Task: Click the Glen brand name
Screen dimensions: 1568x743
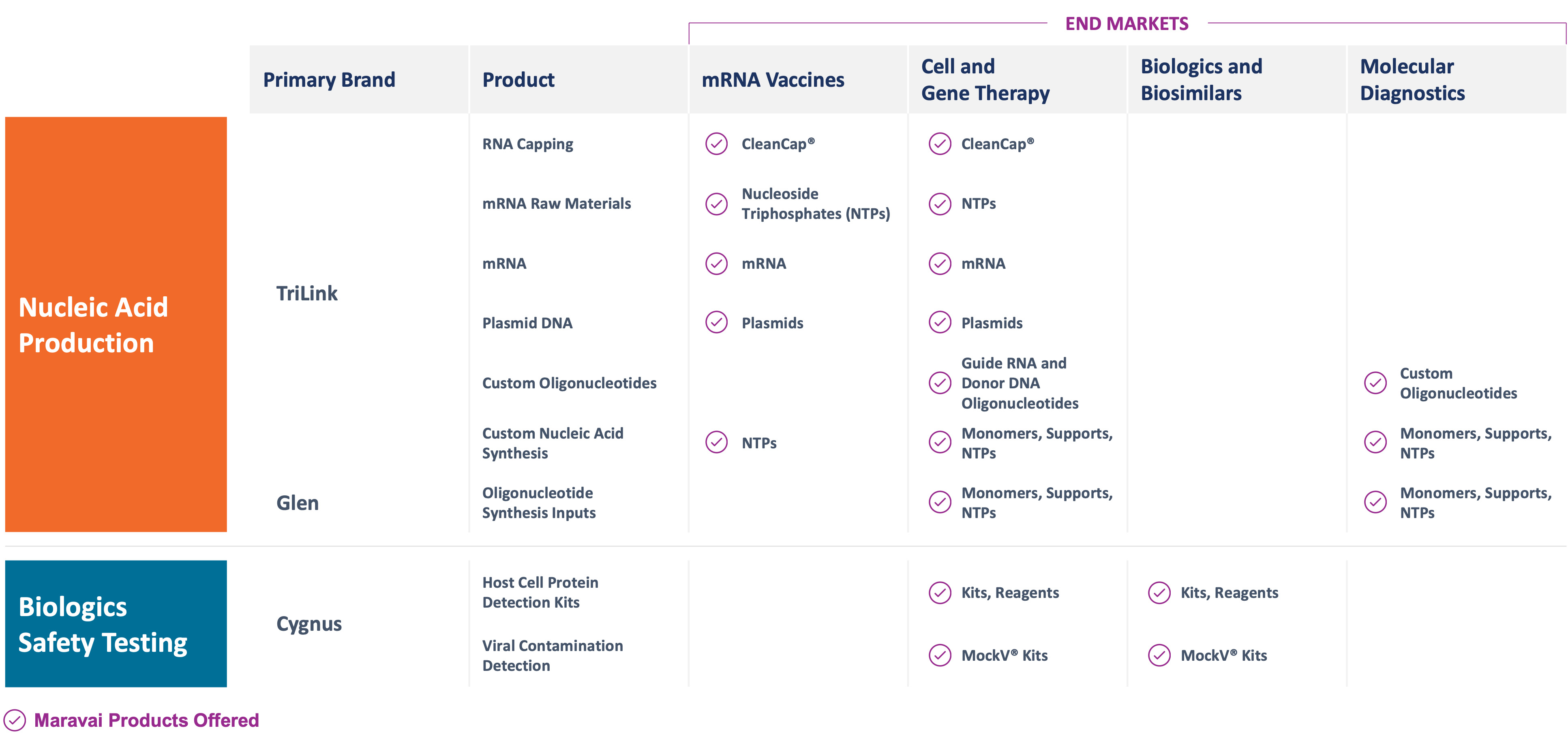Action: coord(297,503)
